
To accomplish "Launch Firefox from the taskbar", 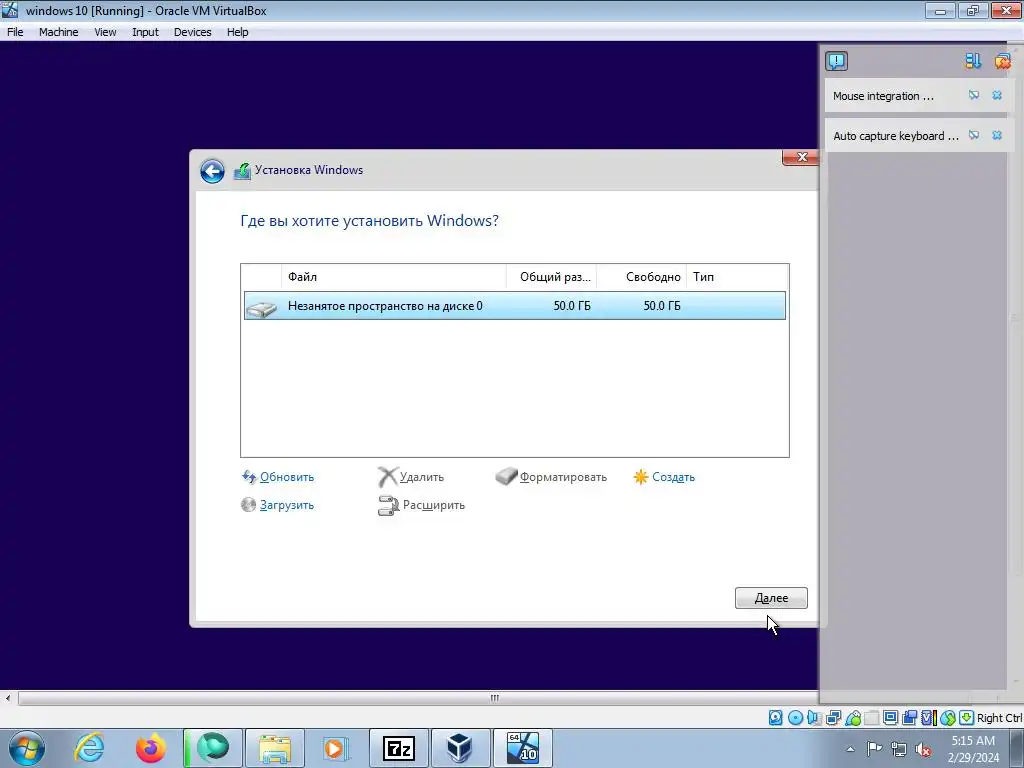I will coord(150,748).
